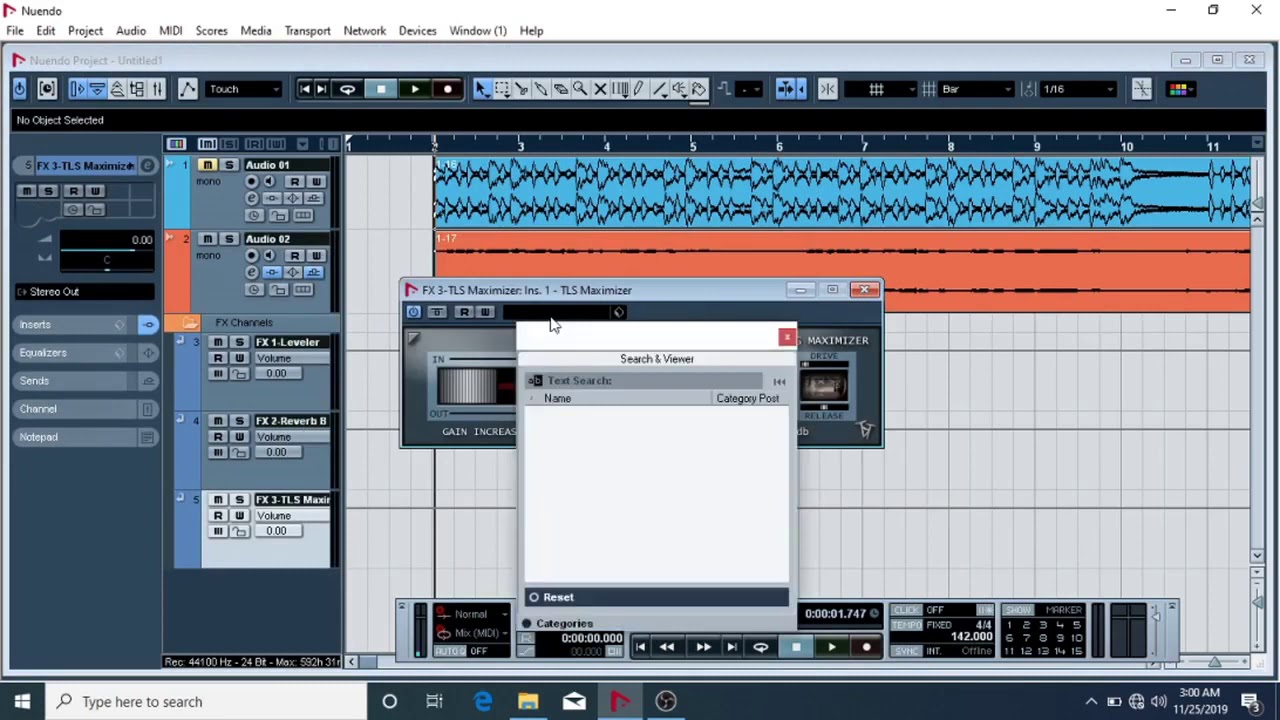Click the Play button in transport panel
The image size is (1280, 720).
tap(831, 647)
